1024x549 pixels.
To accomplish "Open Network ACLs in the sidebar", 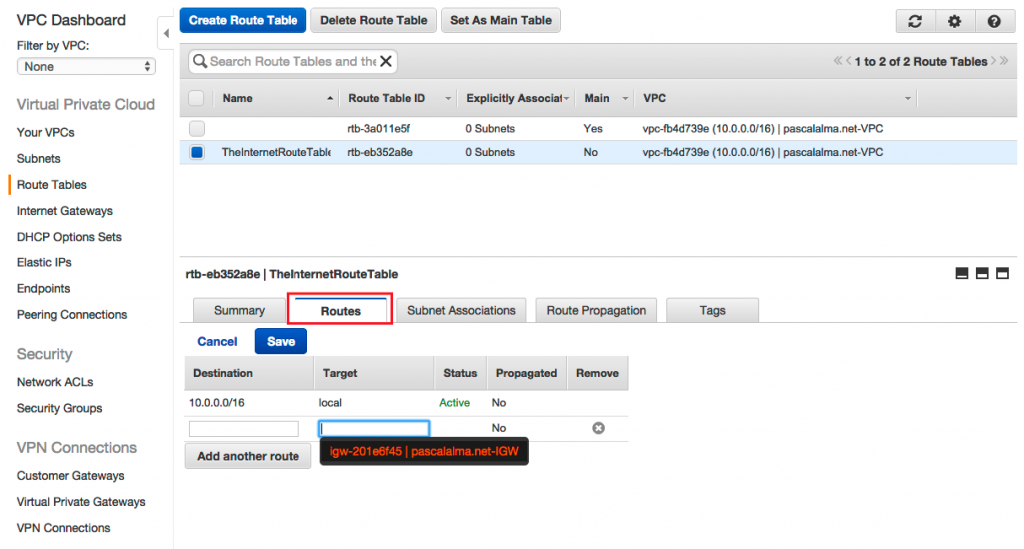I will 55,382.
